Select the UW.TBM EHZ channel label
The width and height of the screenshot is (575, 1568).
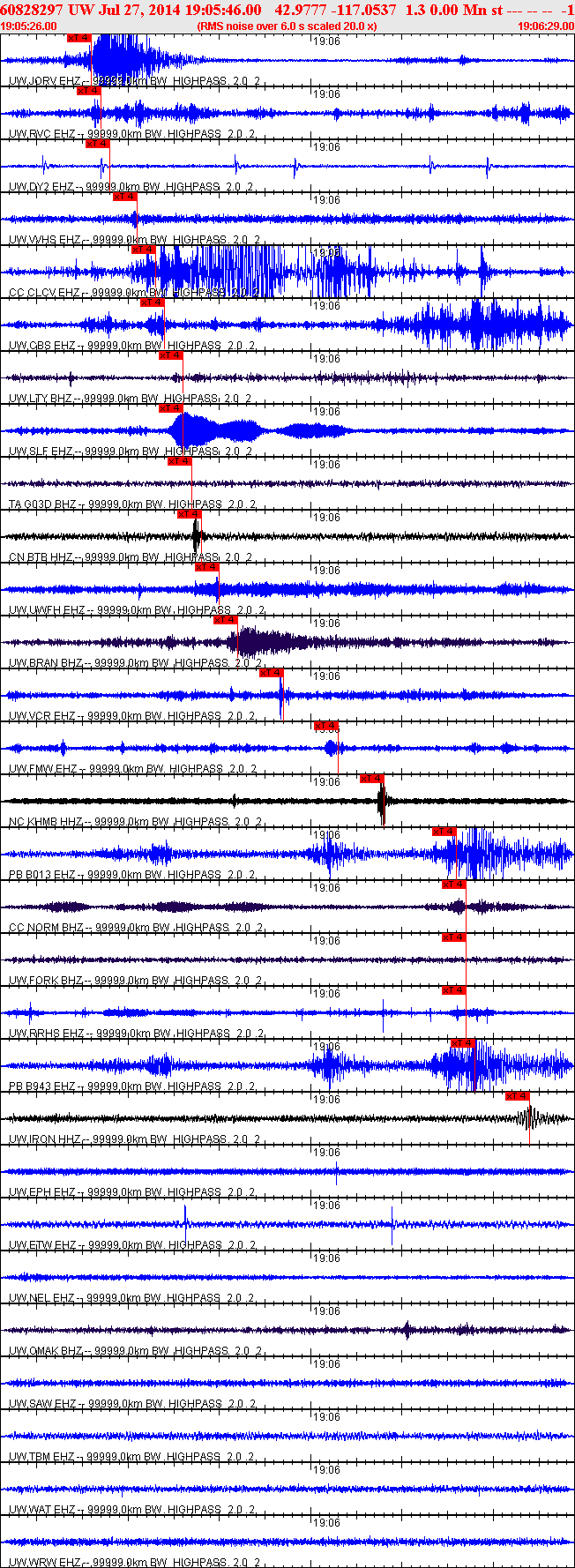(x=41, y=1457)
